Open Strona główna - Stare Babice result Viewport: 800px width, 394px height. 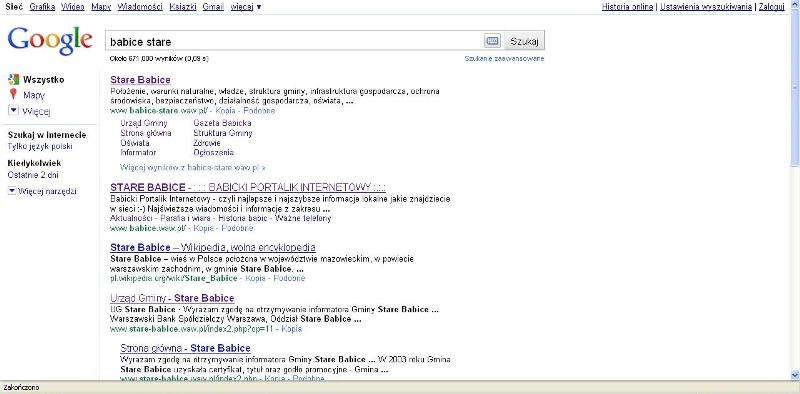[x=186, y=348]
